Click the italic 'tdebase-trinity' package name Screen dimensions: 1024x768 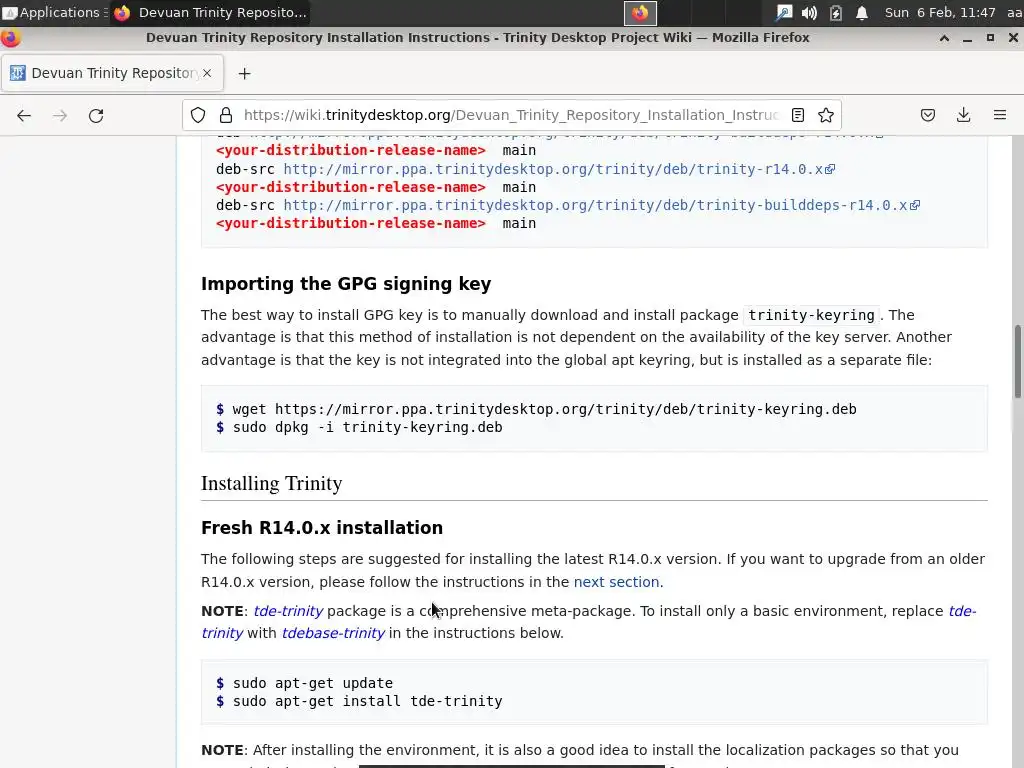[x=333, y=633]
